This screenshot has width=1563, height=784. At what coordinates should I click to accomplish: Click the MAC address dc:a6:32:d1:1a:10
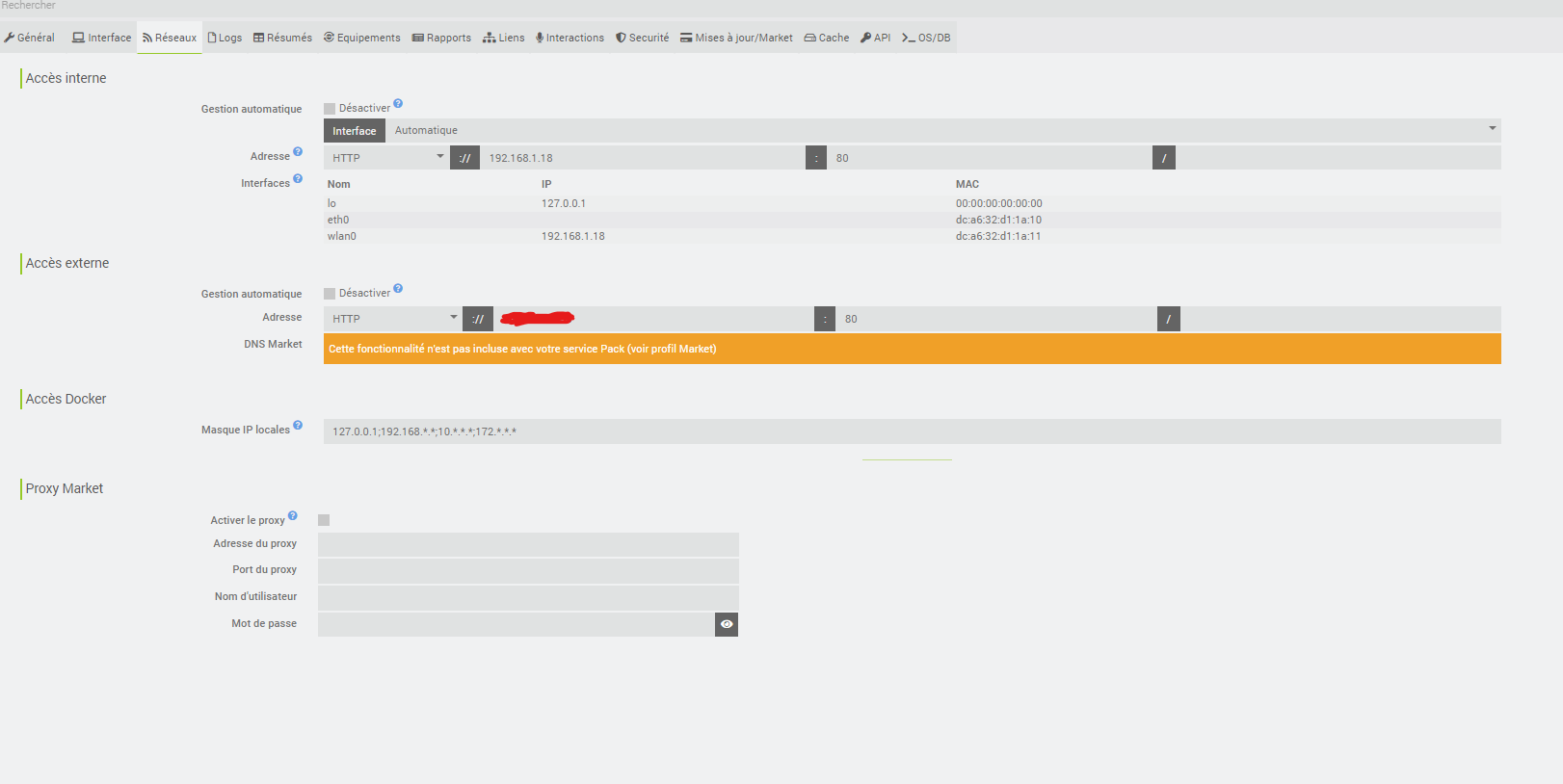coord(998,220)
